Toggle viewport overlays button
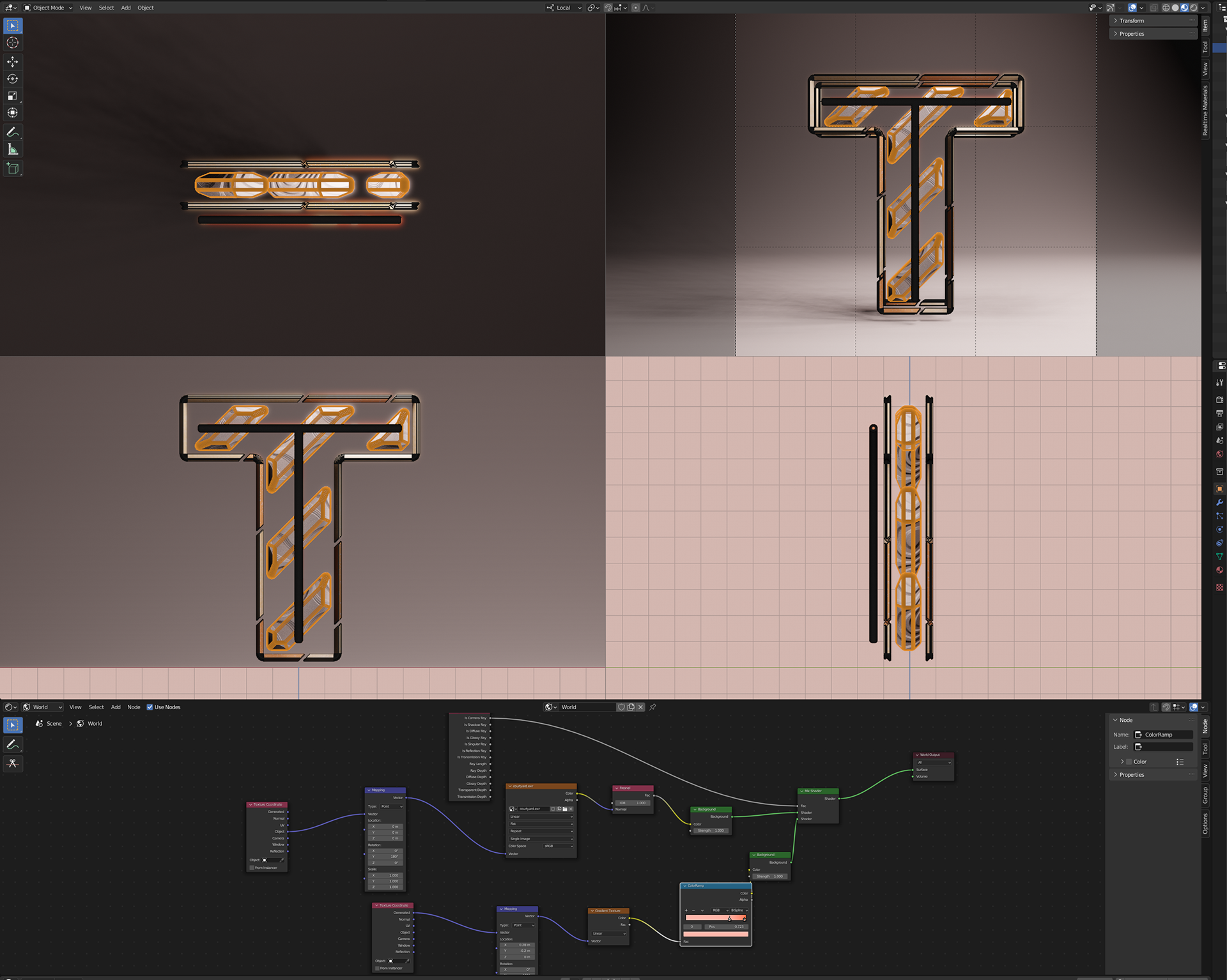The width and height of the screenshot is (1227, 980). tap(1132, 8)
